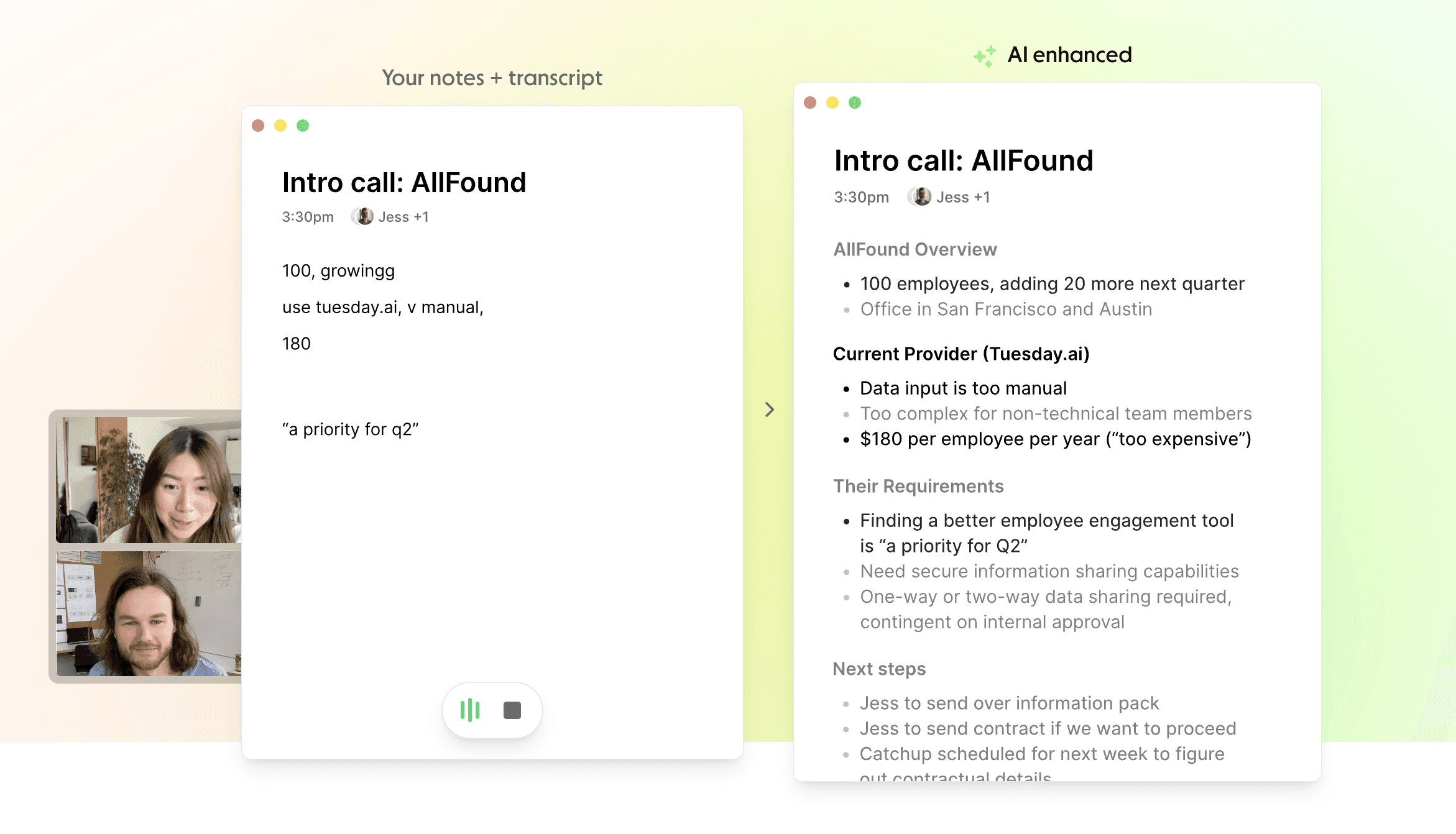Click the bullet Data input is too manual
This screenshot has height=834, width=1456.
coord(962,388)
